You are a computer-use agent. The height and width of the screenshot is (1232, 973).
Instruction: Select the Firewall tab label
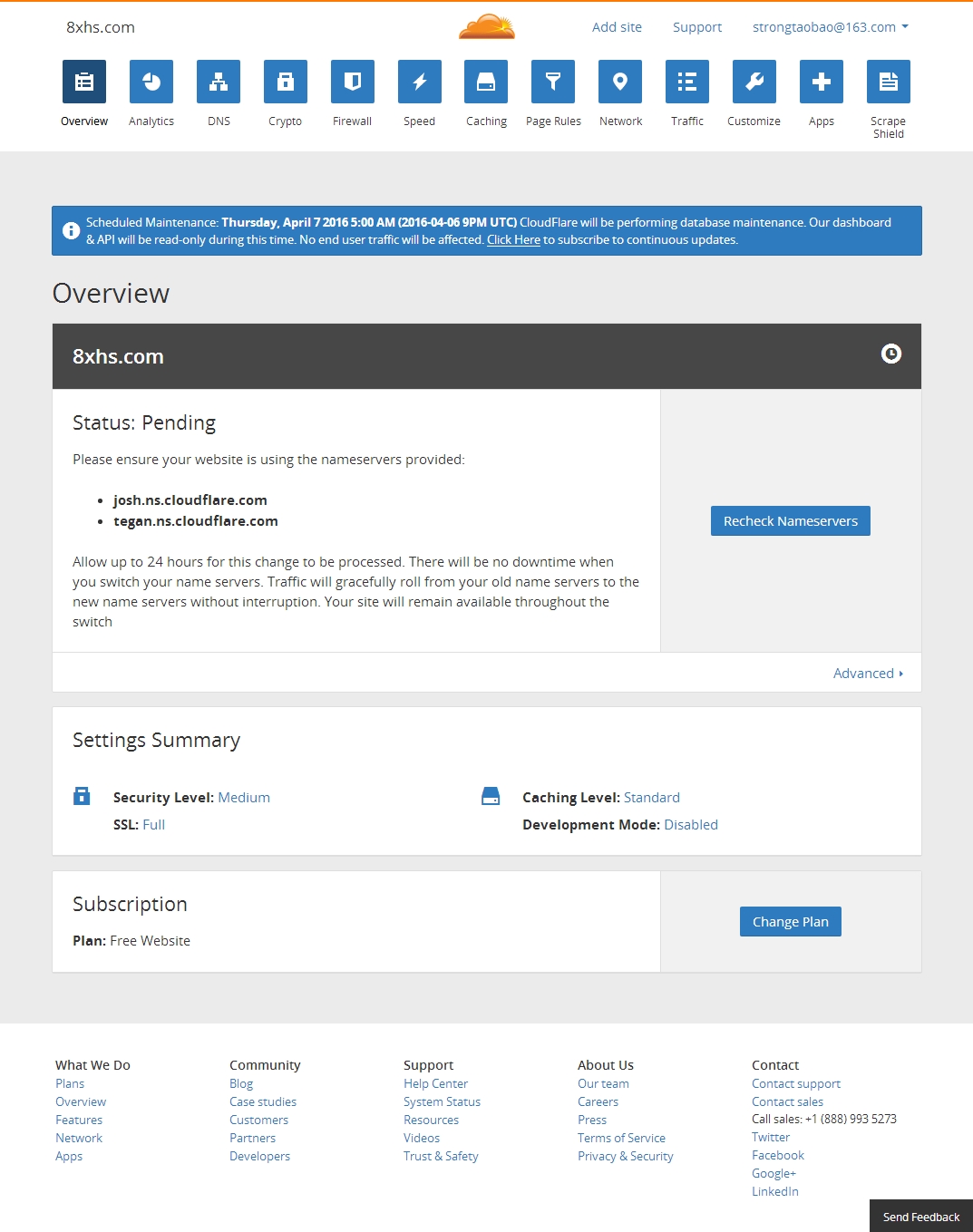point(353,121)
